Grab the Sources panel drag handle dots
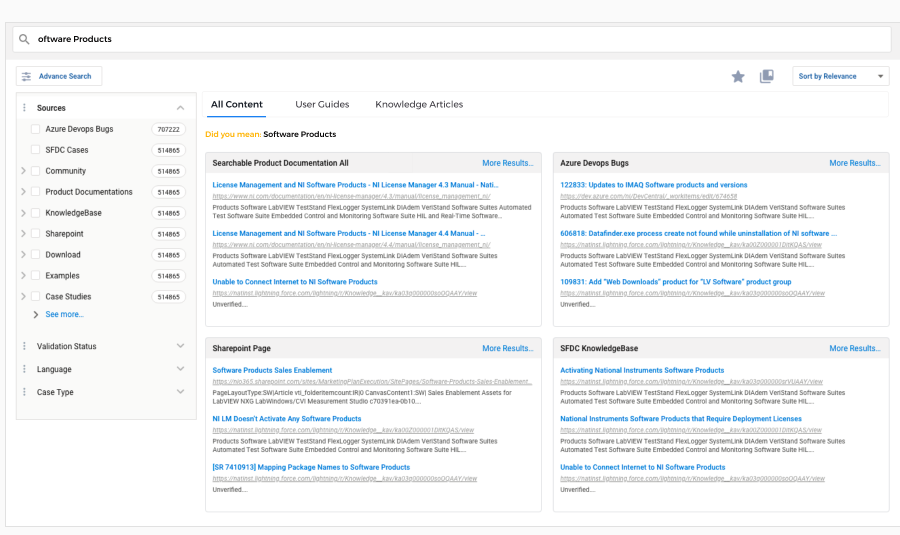The height and width of the screenshot is (535, 900). coord(24,108)
